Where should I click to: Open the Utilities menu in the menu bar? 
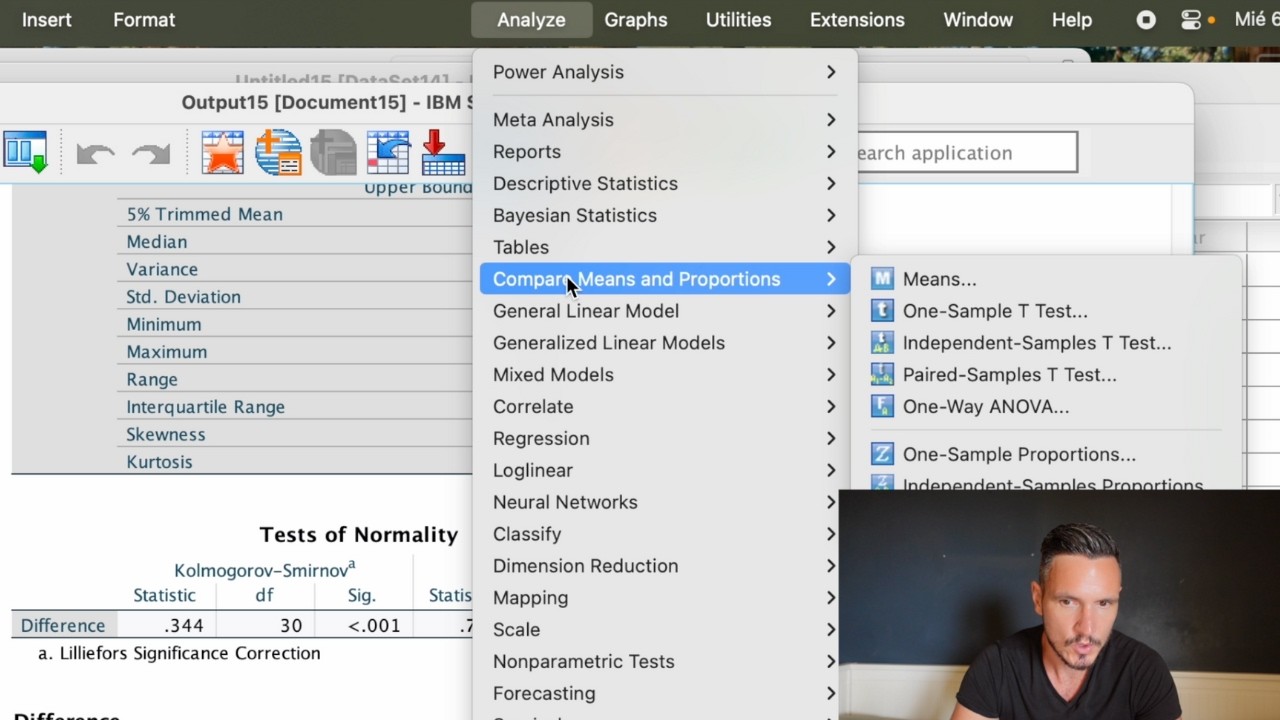(x=738, y=20)
